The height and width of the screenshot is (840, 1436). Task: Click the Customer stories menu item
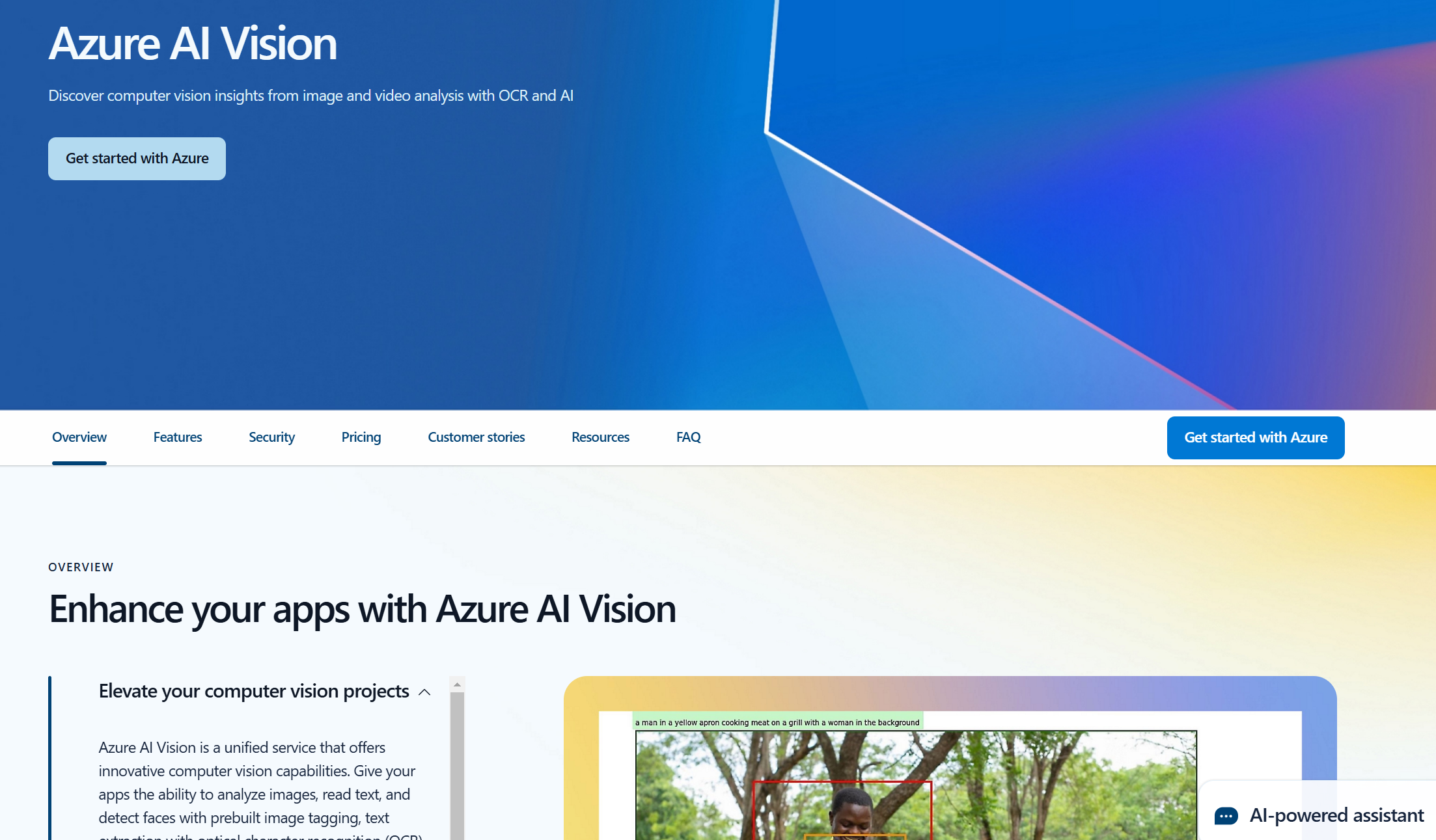pyautogui.click(x=477, y=437)
